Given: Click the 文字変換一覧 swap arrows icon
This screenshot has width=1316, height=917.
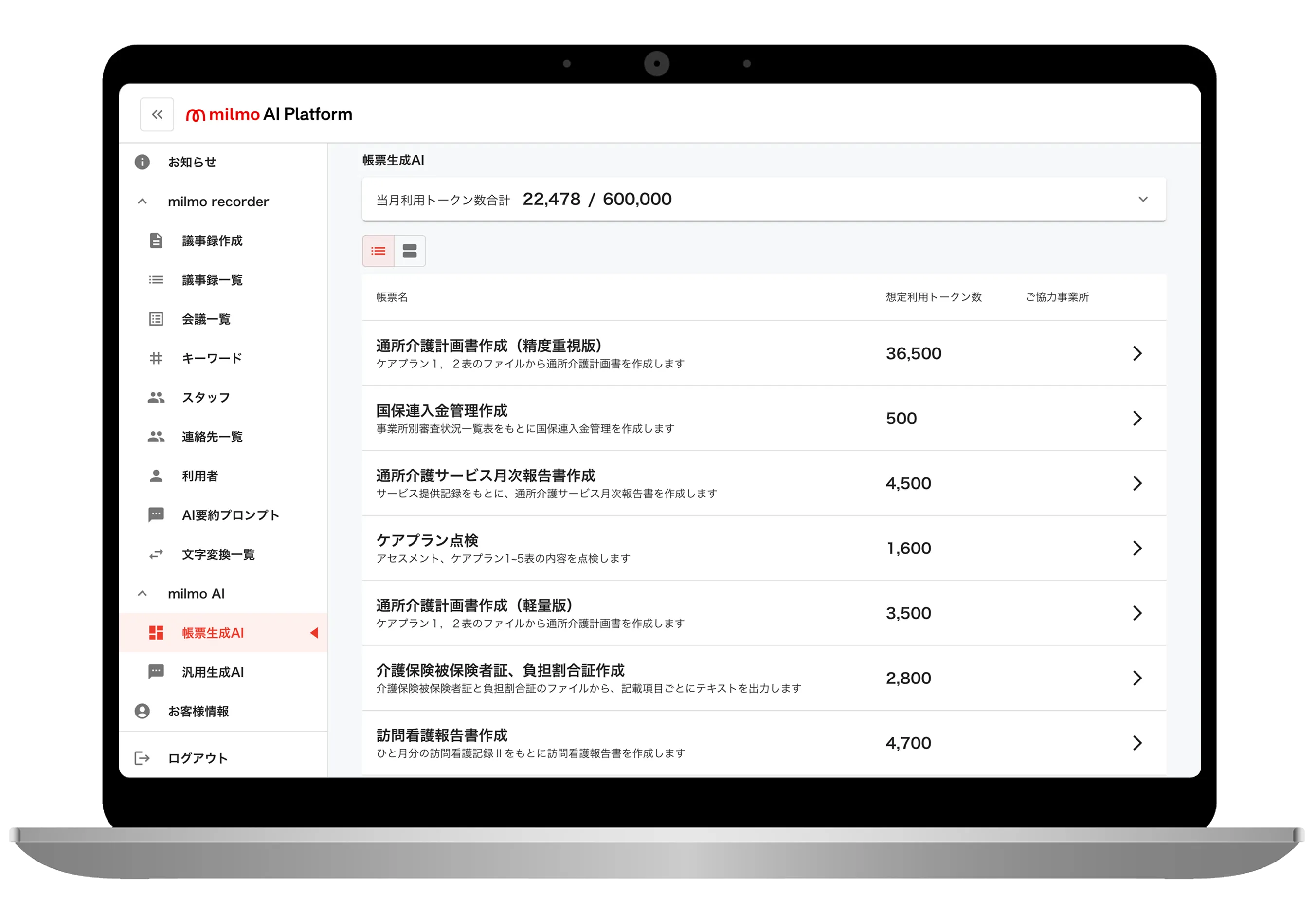Looking at the screenshot, I should [x=156, y=554].
